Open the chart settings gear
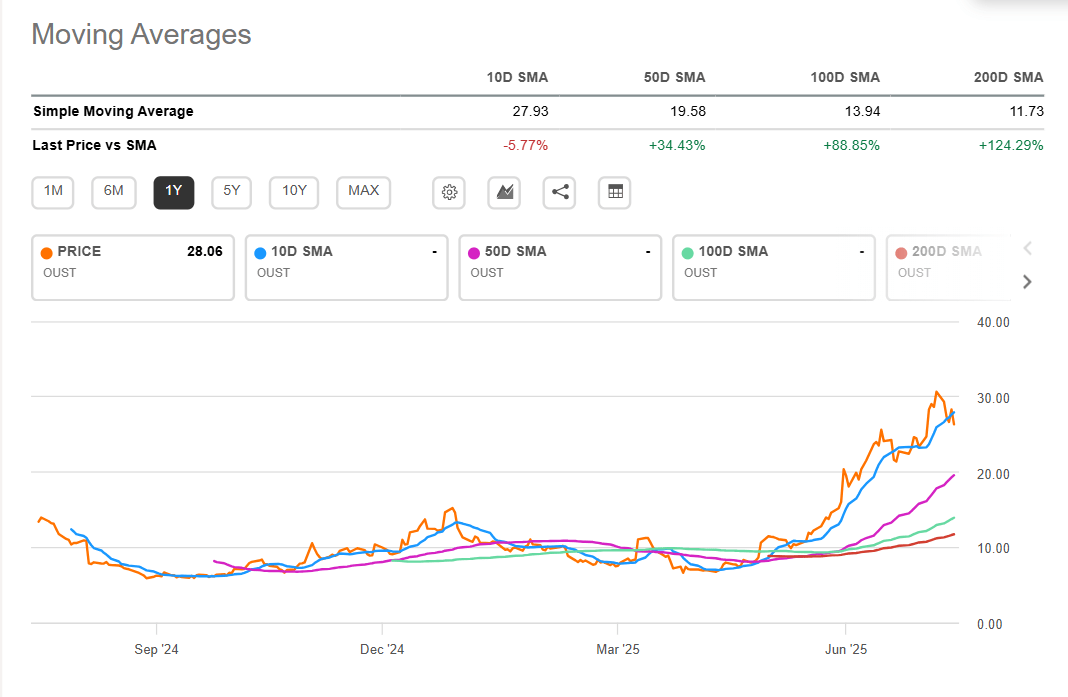Viewport: 1068px width, 697px height. tap(448, 192)
